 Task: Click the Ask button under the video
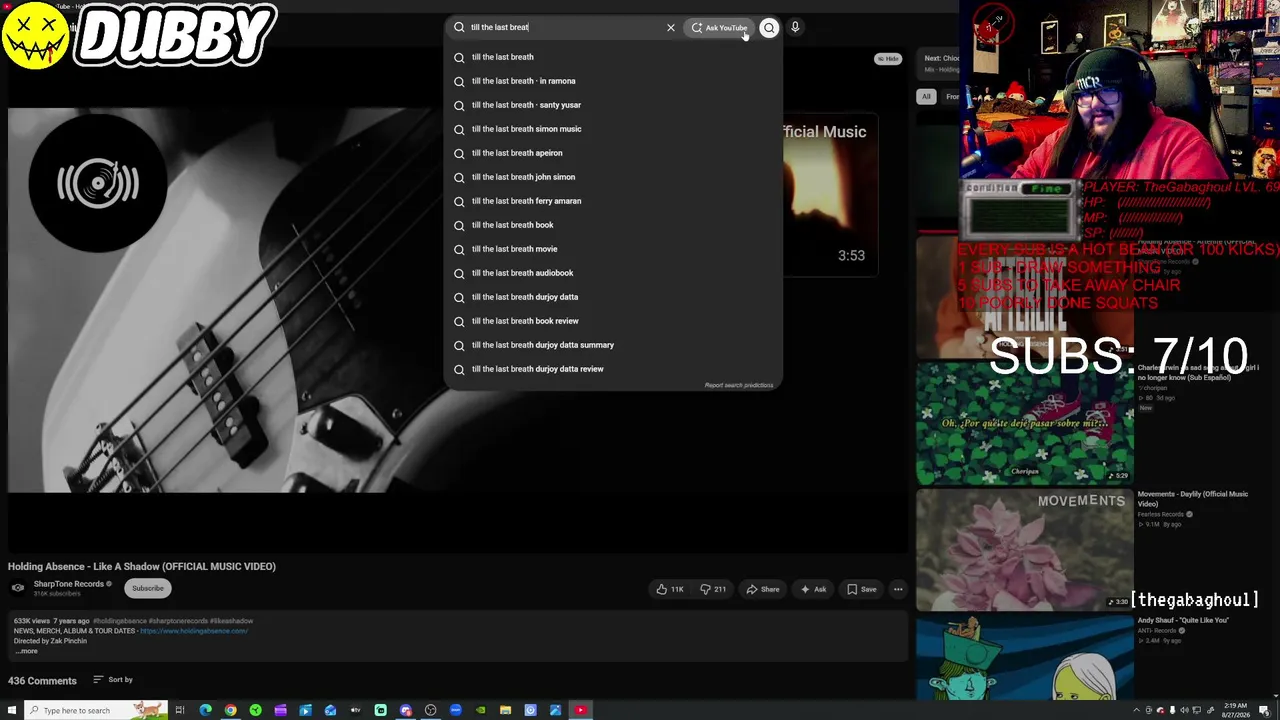tap(813, 589)
